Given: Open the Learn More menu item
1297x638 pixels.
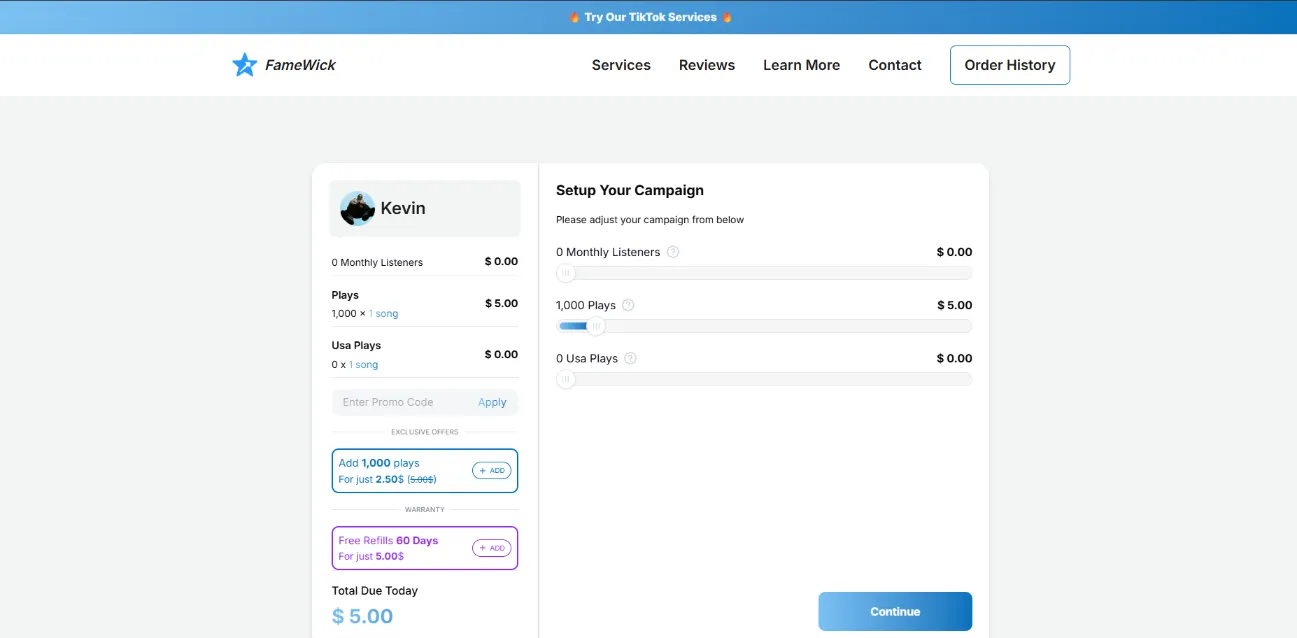Looking at the screenshot, I should tap(801, 65).
